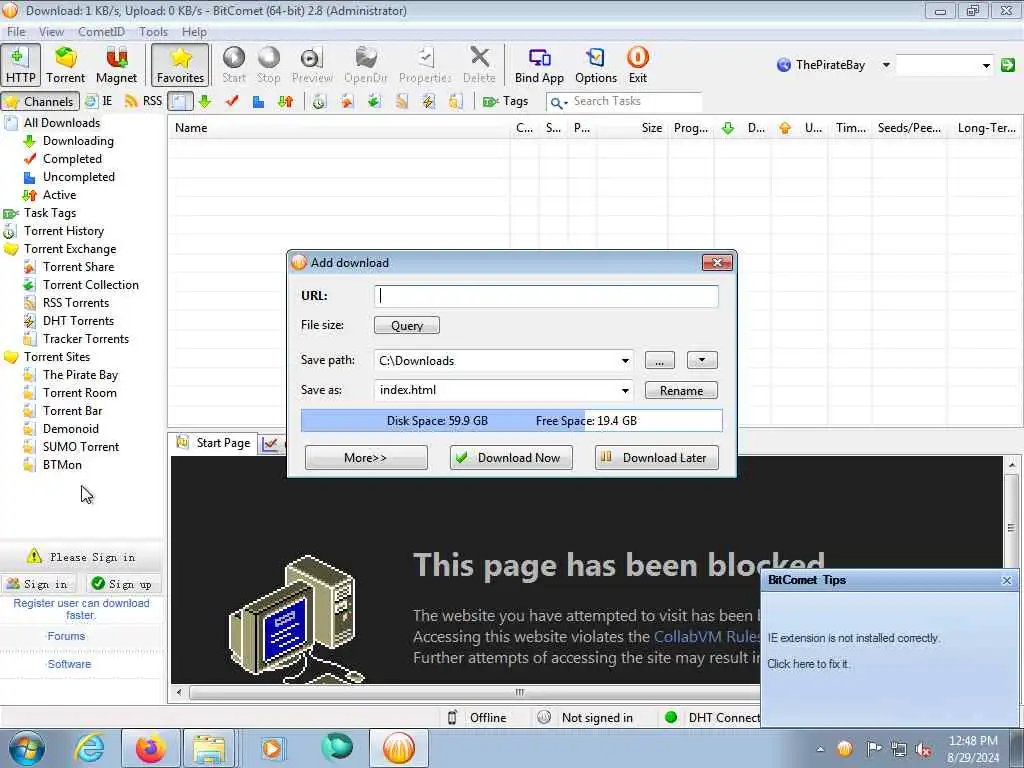Click the RSS Torrents icon in second toolbar
The height and width of the screenshot is (768, 1024).
pos(401,101)
